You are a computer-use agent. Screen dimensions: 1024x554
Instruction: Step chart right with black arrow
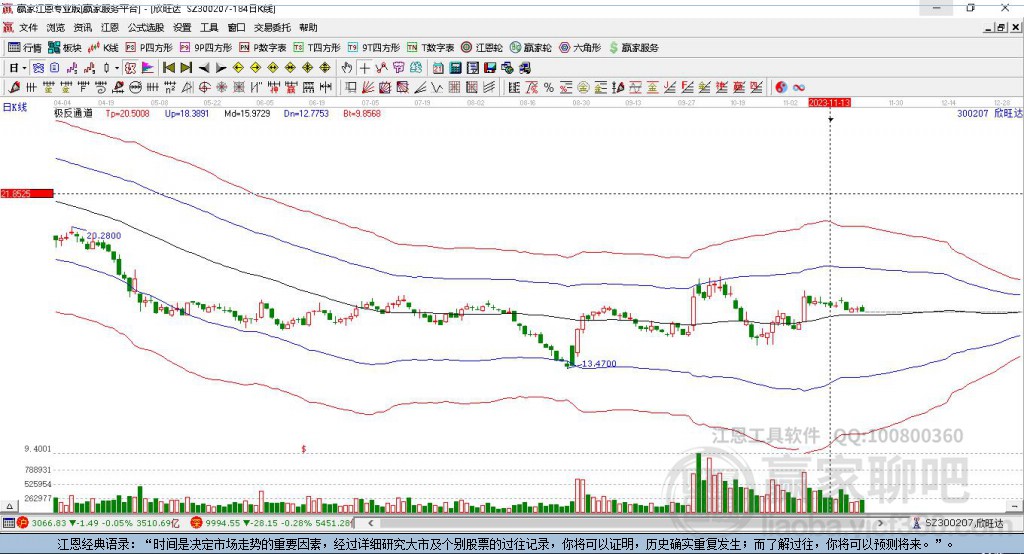221,68
